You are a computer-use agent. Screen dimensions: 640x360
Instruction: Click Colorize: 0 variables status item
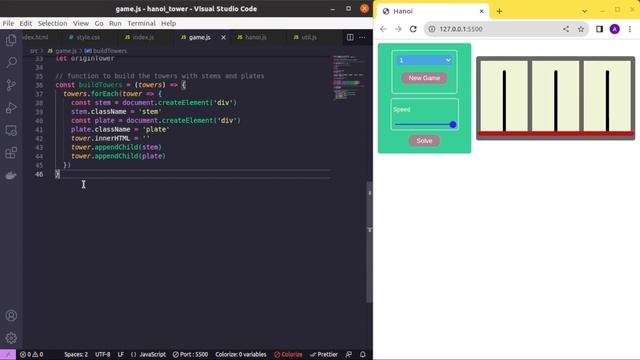(x=241, y=354)
